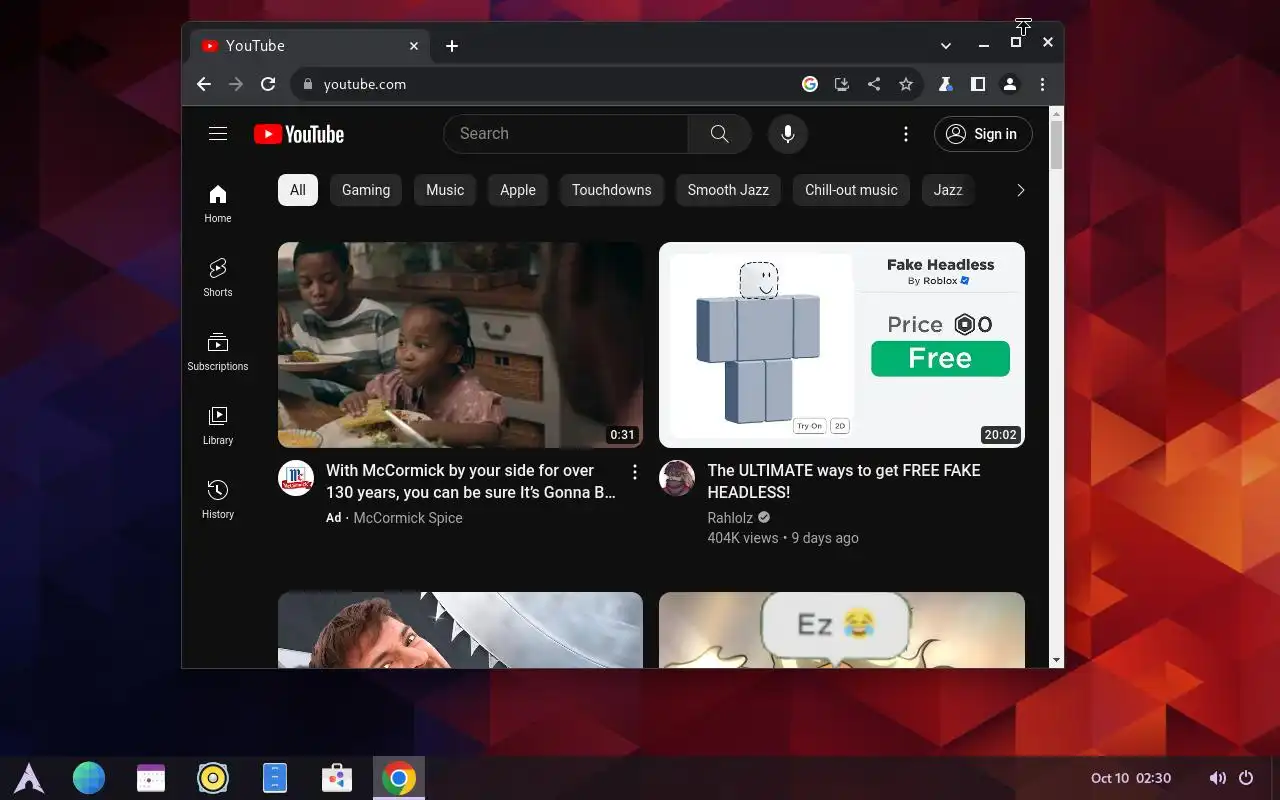
Task: Open Shorts in the sidebar
Action: click(x=218, y=278)
